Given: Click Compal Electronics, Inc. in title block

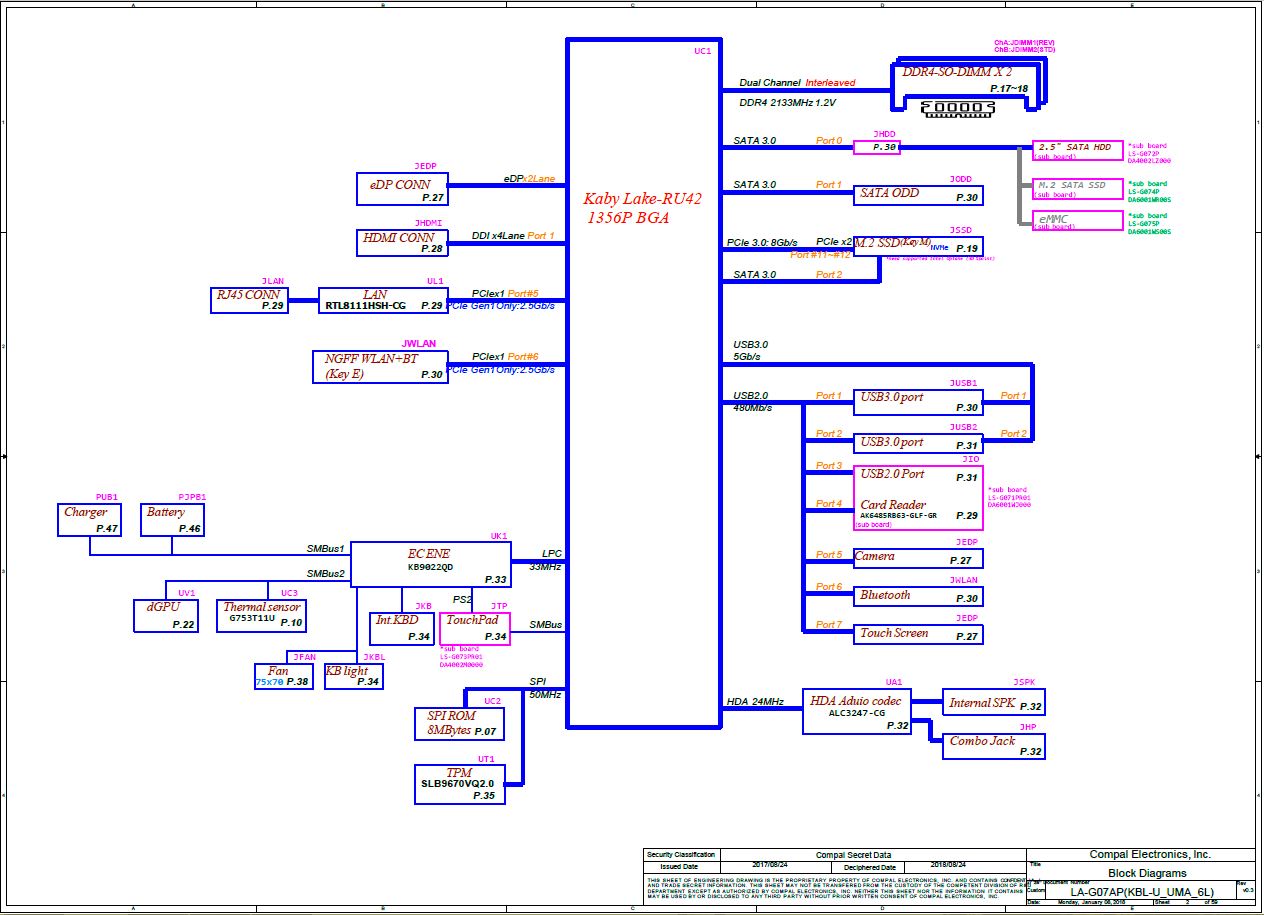Looking at the screenshot, I should tap(1149, 855).
